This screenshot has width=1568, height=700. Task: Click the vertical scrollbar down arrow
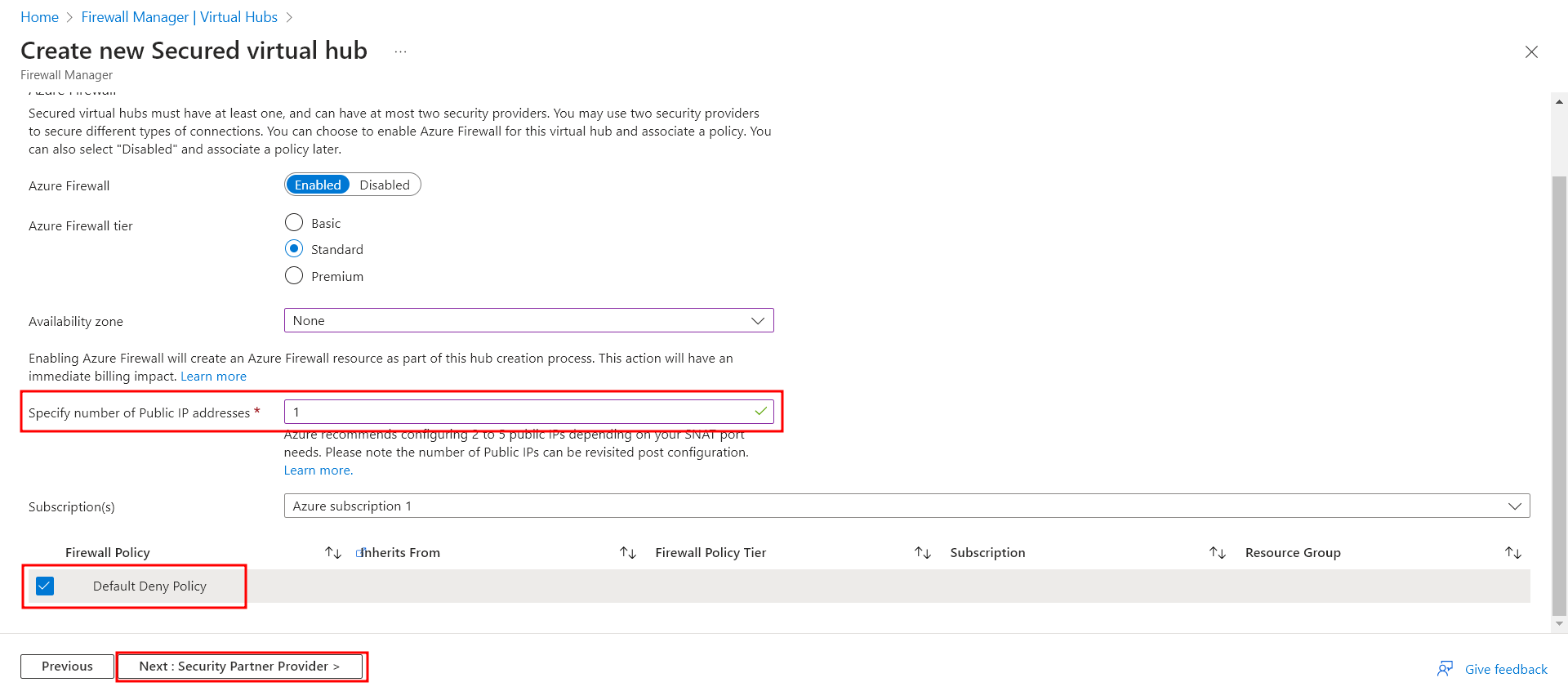click(1560, 624)
